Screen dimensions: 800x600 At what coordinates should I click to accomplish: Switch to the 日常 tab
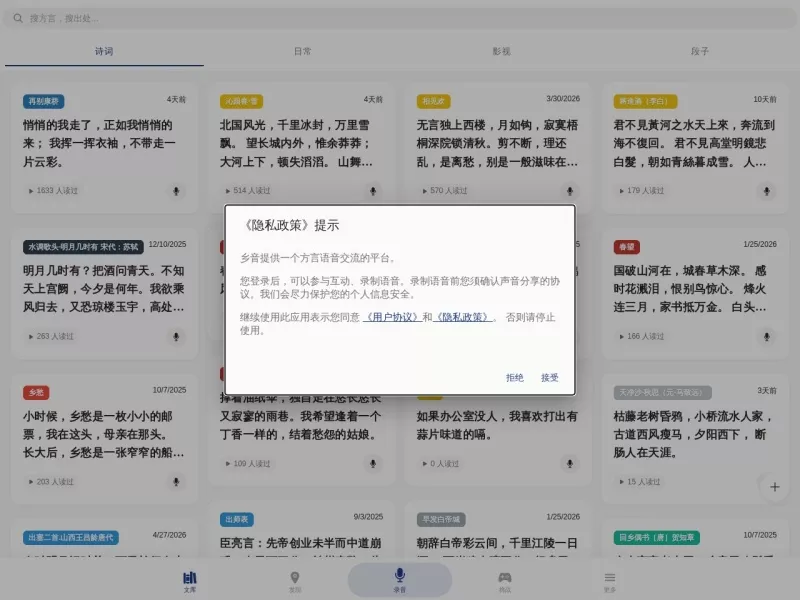pyautogui.click(x=303, y=51)
